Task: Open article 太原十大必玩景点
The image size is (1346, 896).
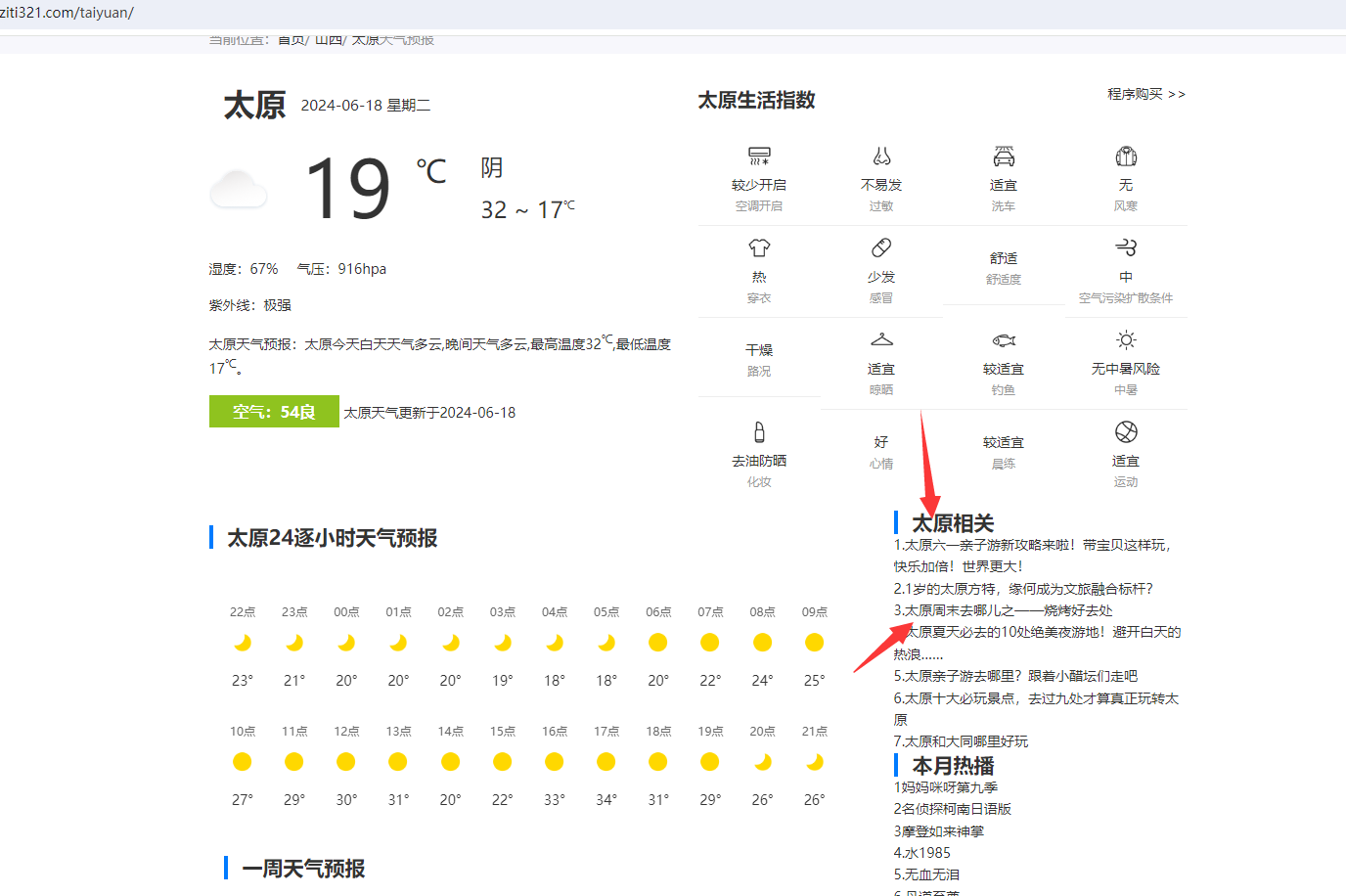Action: click(1036, 708)
